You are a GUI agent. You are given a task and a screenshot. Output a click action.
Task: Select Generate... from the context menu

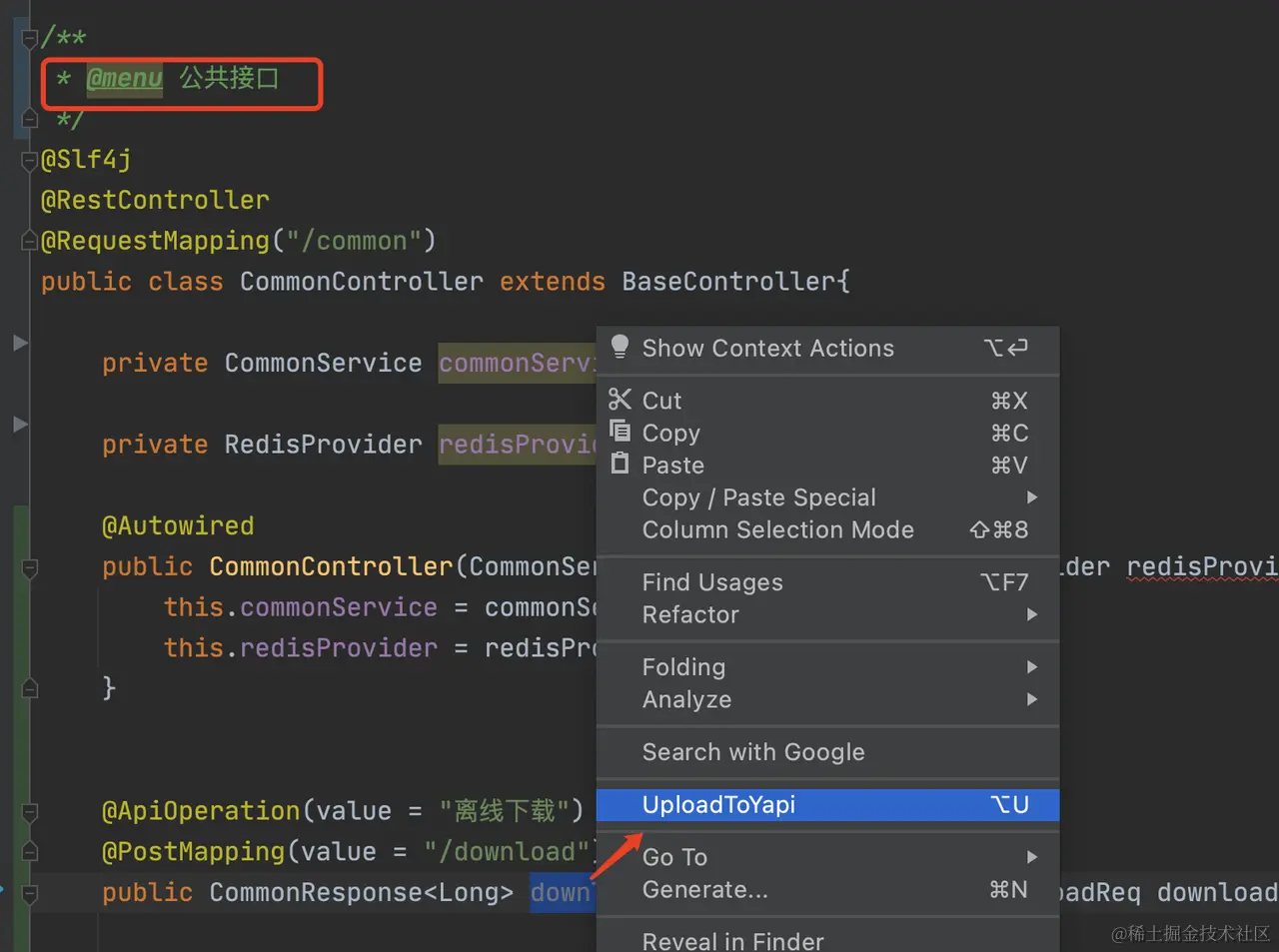(827, 889)
